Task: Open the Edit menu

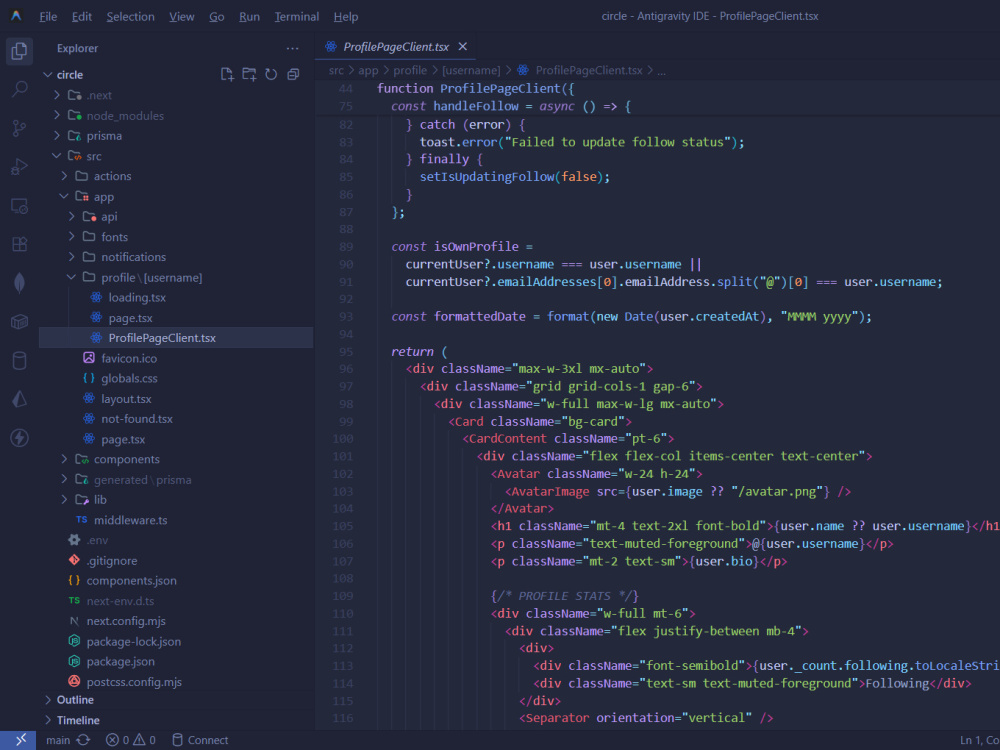Action: (x=82, y=17)
